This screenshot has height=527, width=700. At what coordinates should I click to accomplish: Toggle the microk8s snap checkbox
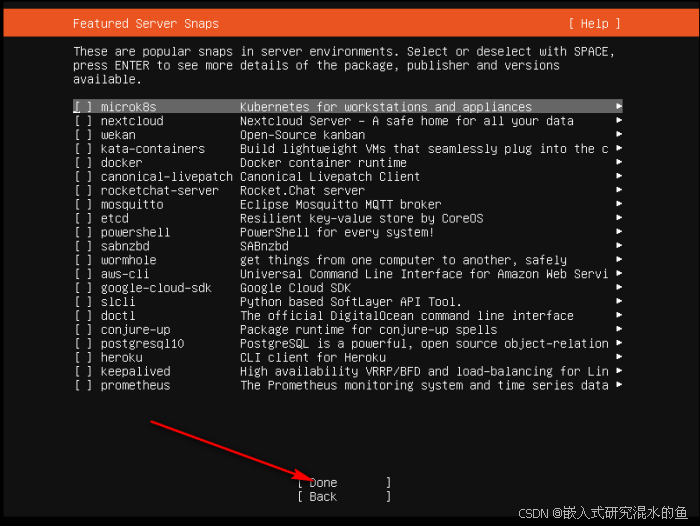83,107
